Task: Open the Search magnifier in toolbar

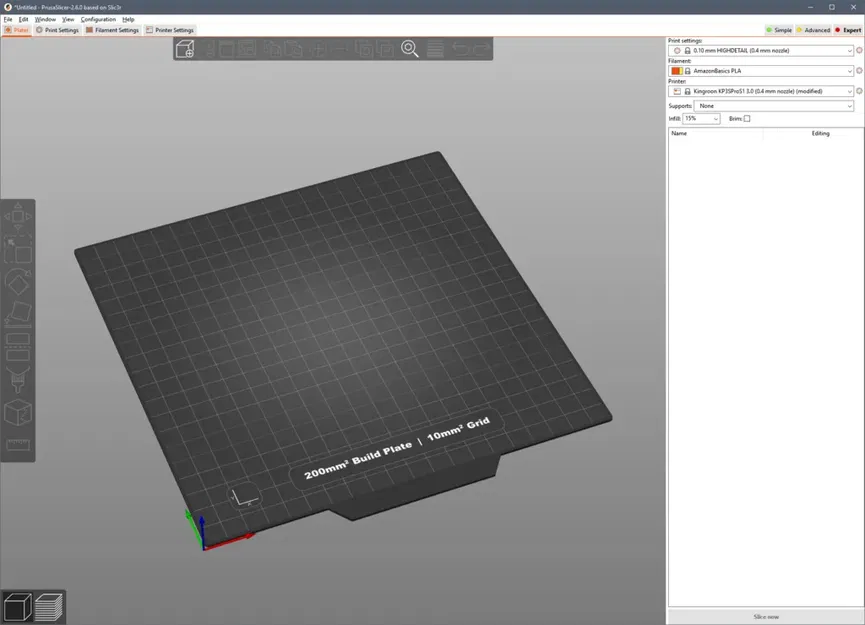Action: pyautogui.click(x=410, y=49)
